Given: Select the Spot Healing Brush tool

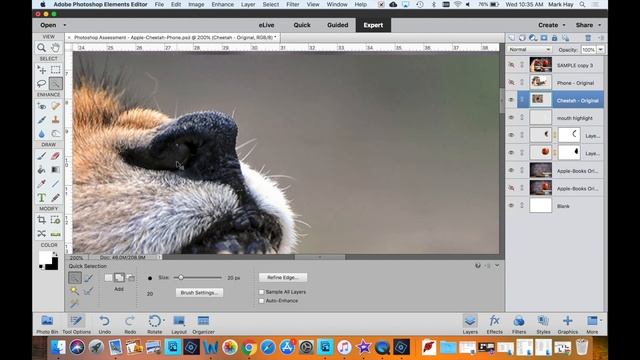Looking at the screenshot, I should pyautogui.click(x=56, y=106).
